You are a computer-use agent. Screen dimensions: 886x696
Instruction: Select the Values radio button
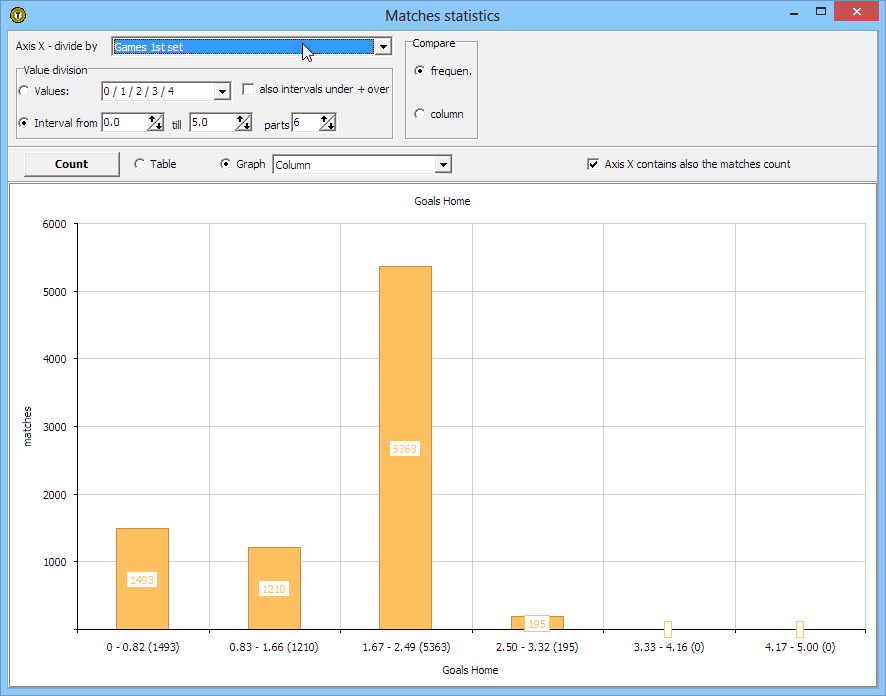coord(25,91)
